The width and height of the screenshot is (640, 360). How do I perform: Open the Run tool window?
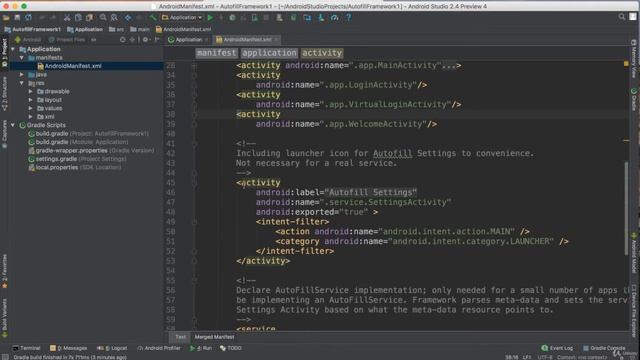tap(200, 348)
